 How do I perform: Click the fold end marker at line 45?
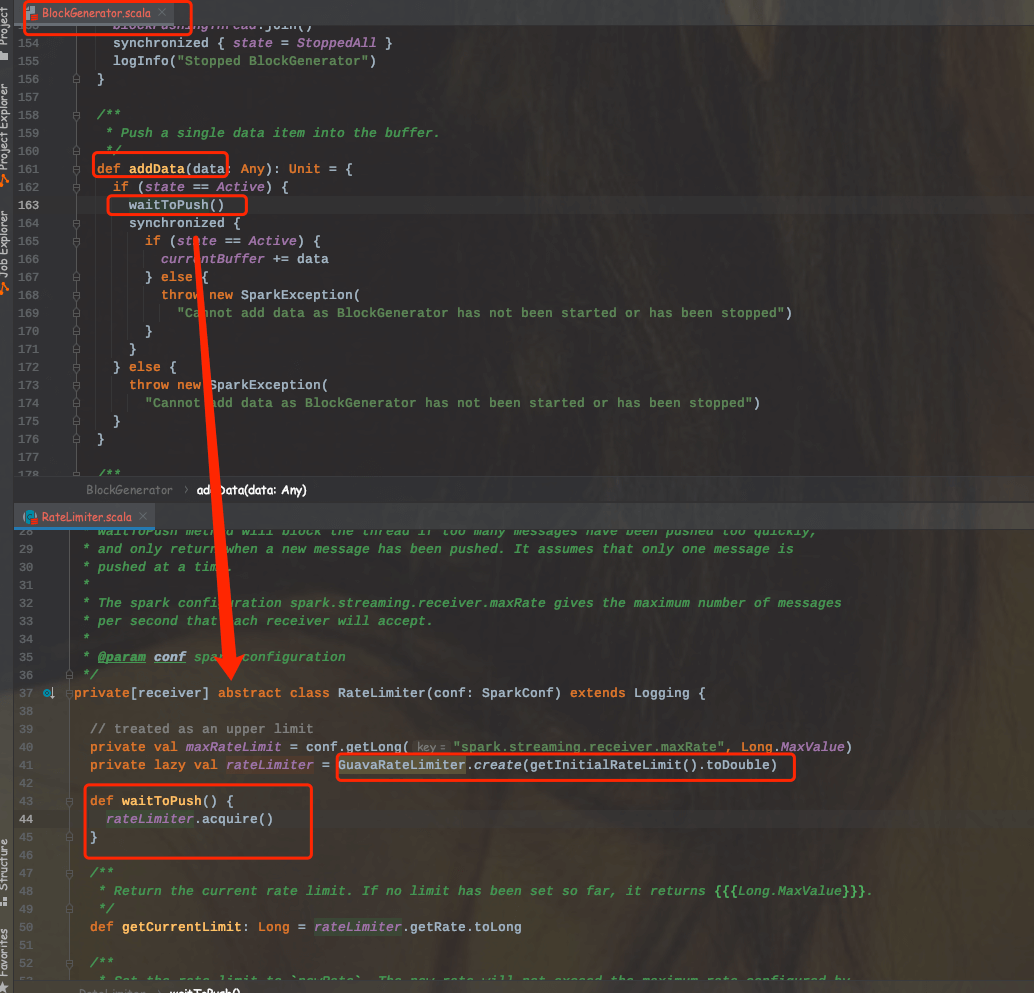coord(69,837)
